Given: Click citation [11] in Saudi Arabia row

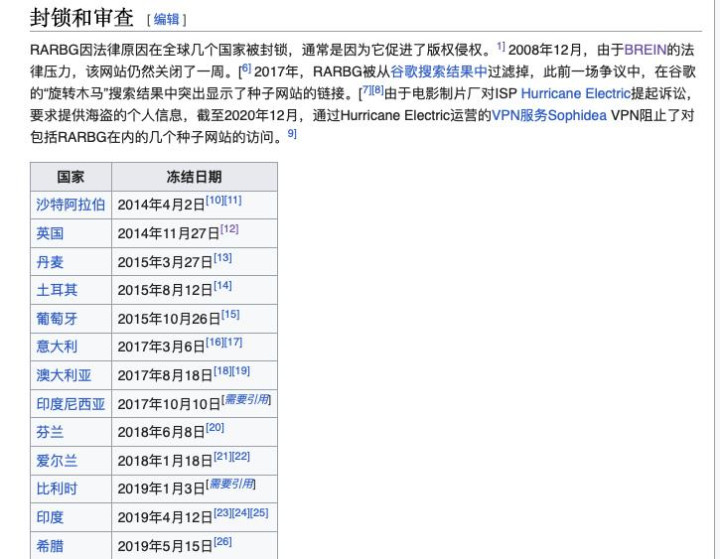Looking at the screenshot, I should pos(232,200).
